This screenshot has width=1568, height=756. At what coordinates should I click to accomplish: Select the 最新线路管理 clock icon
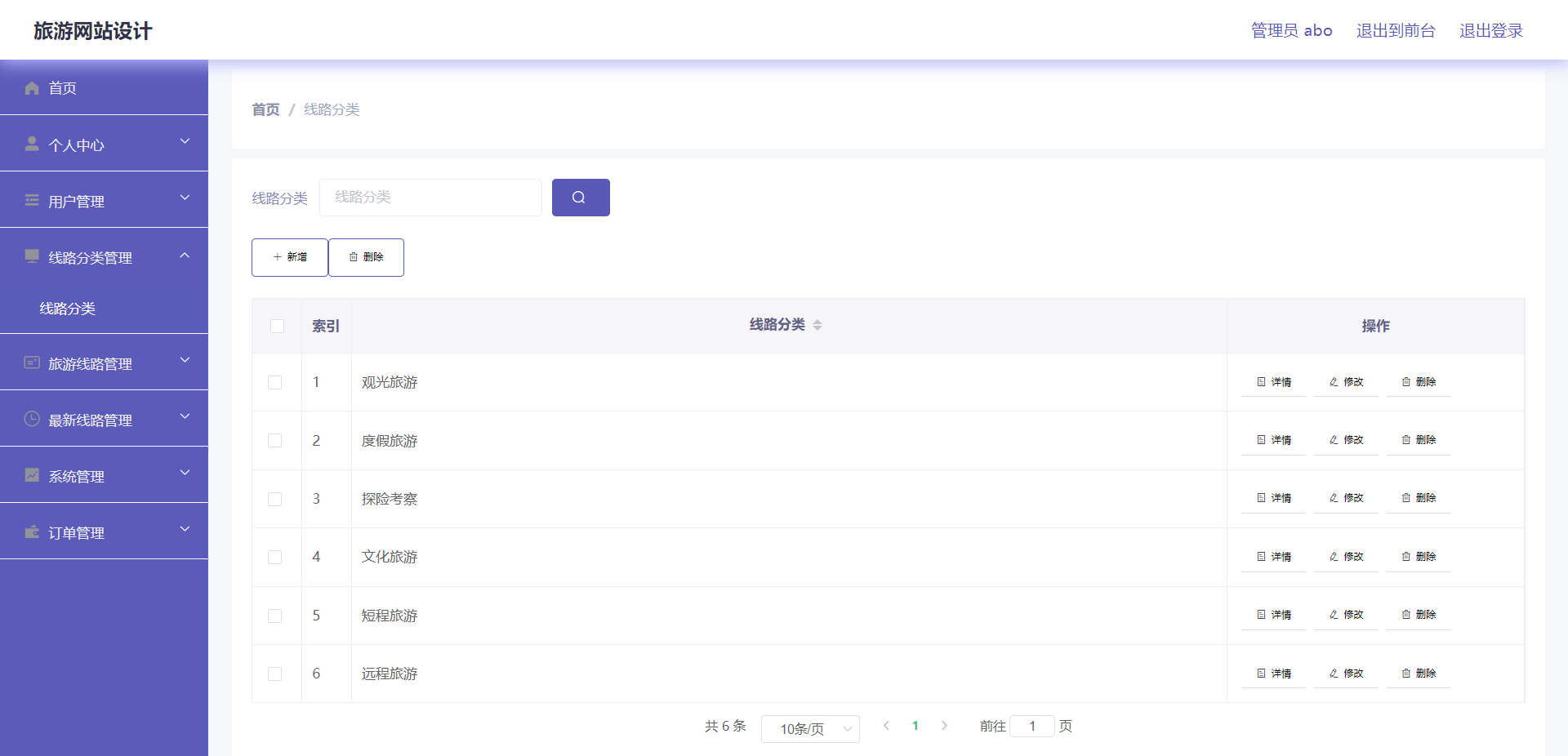31,419
